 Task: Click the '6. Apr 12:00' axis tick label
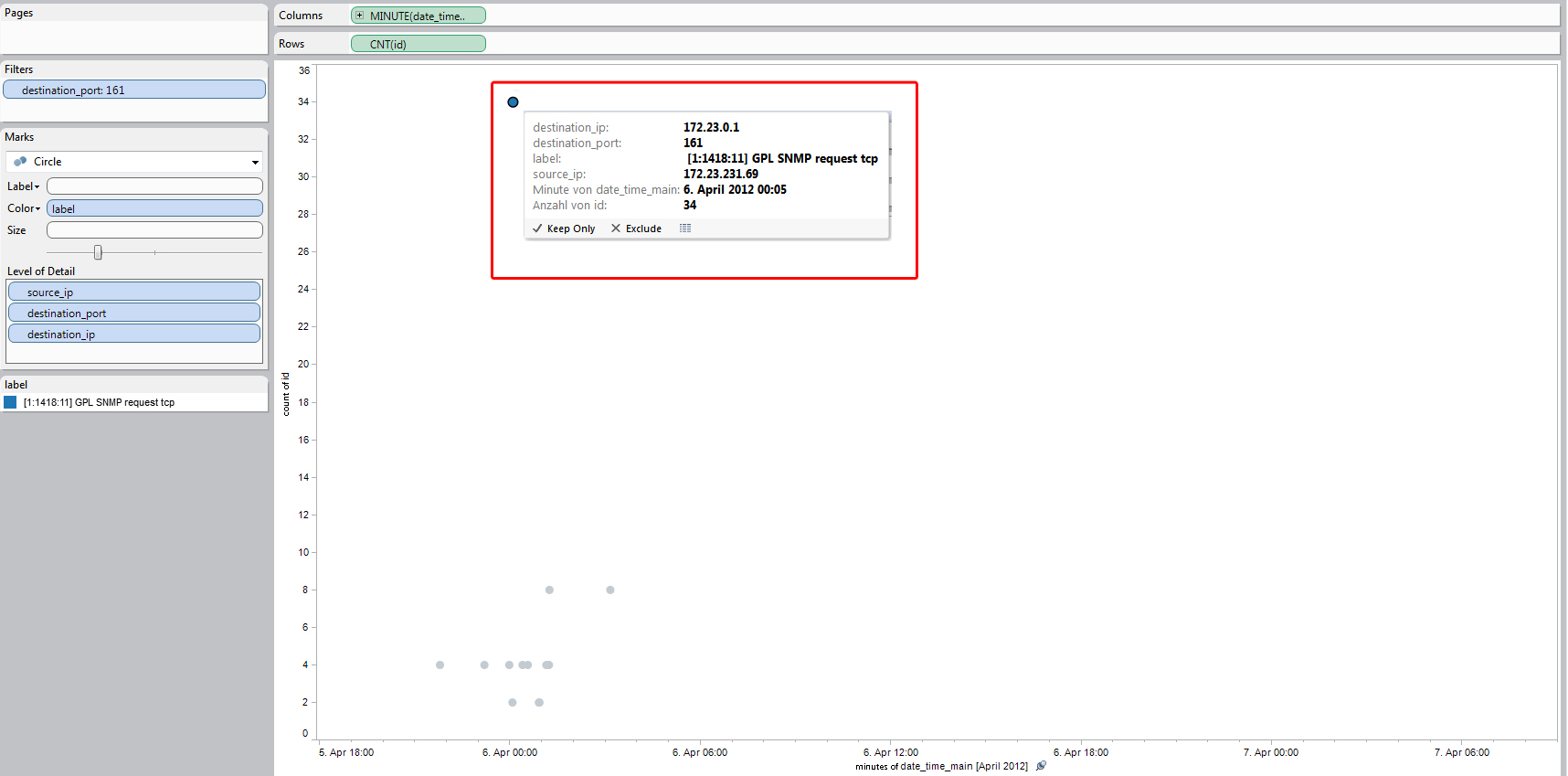(891, 752)
